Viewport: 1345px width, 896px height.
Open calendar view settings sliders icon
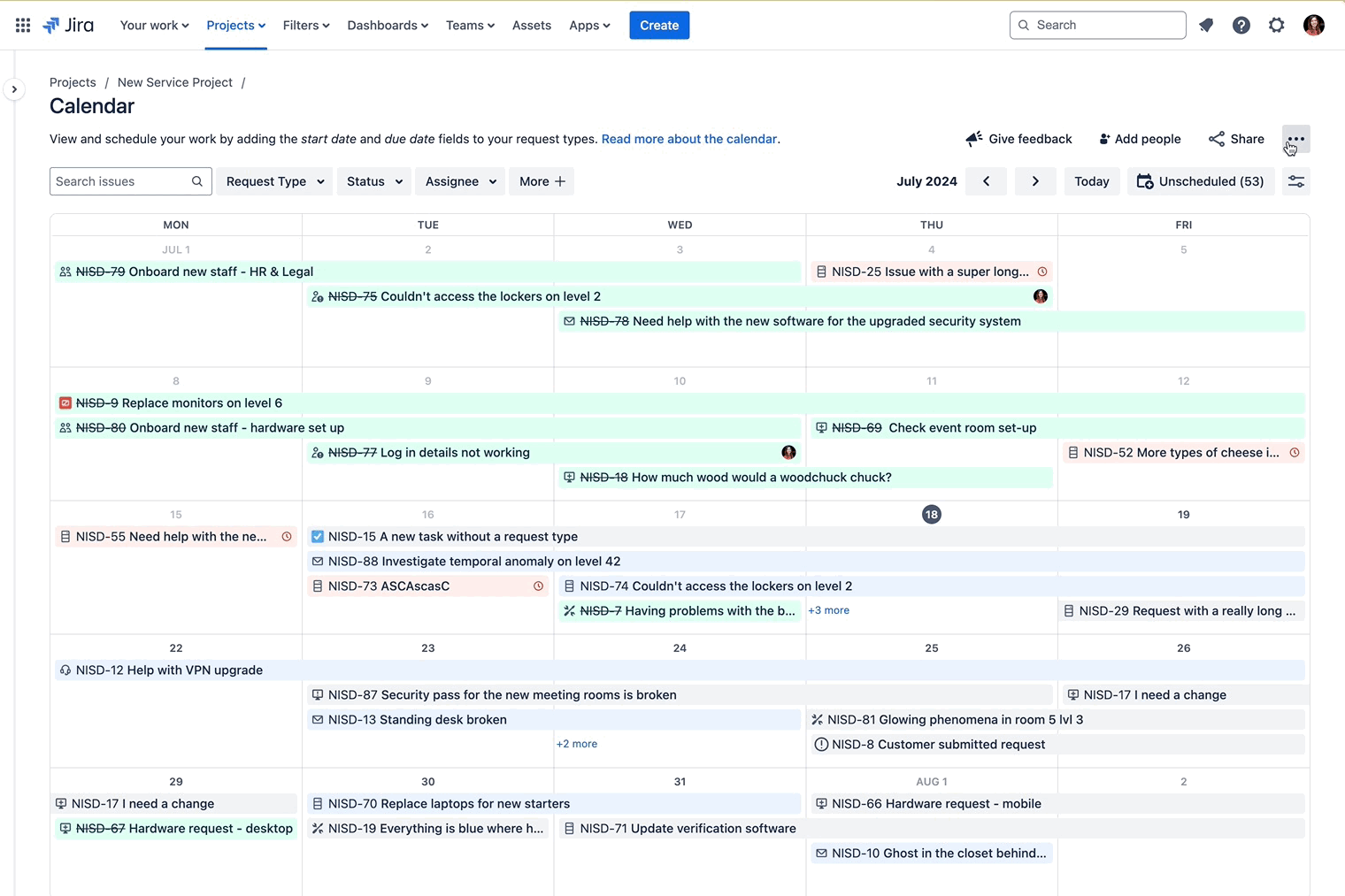coord(1296,180)
